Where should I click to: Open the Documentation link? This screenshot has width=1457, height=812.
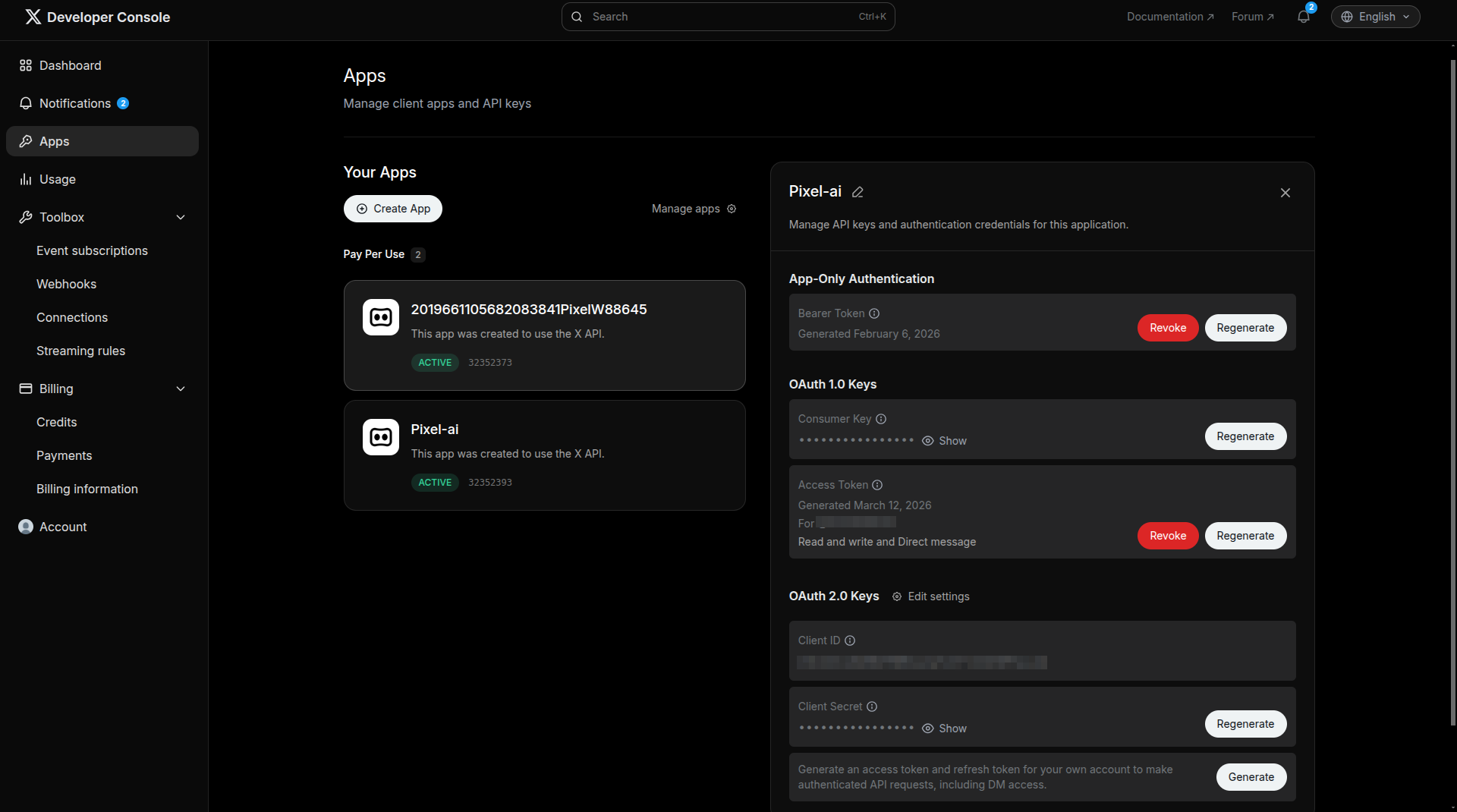click(1170, 17)
